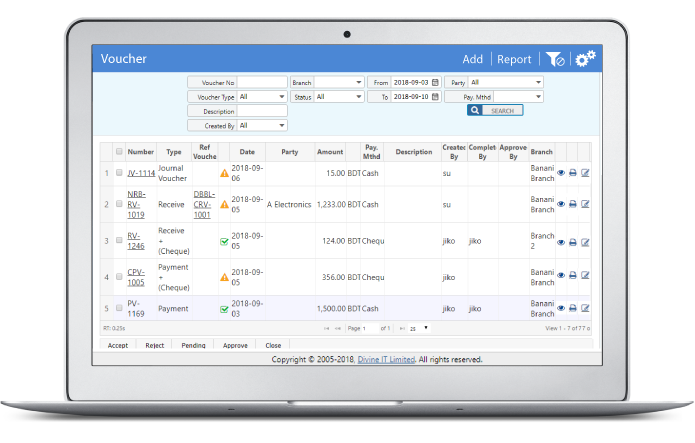The width and height of the screenshot is (695, 443).
Task: Toggle the select-all checkbox in table header
Action: (x=119, y=152)
